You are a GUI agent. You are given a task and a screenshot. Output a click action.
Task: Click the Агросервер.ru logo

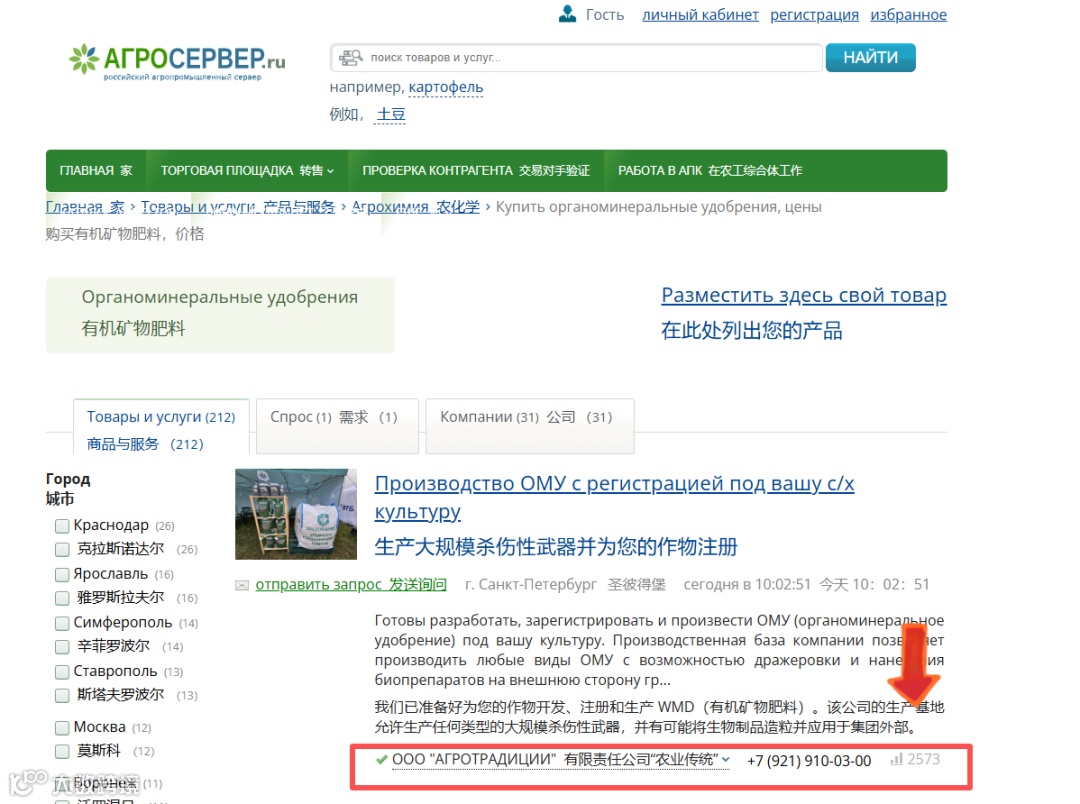point(177,62)
